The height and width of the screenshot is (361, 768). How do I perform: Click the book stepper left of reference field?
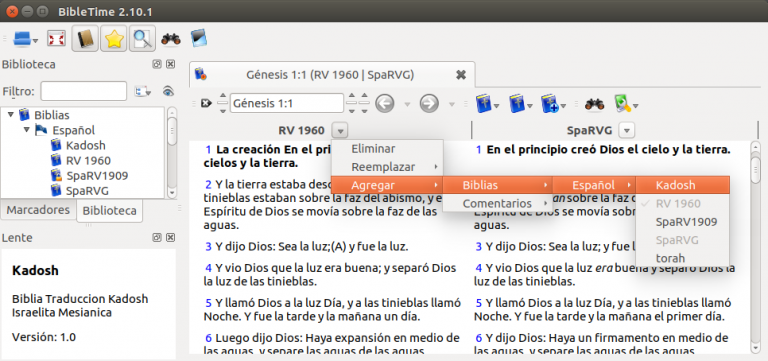coord(223,103)
